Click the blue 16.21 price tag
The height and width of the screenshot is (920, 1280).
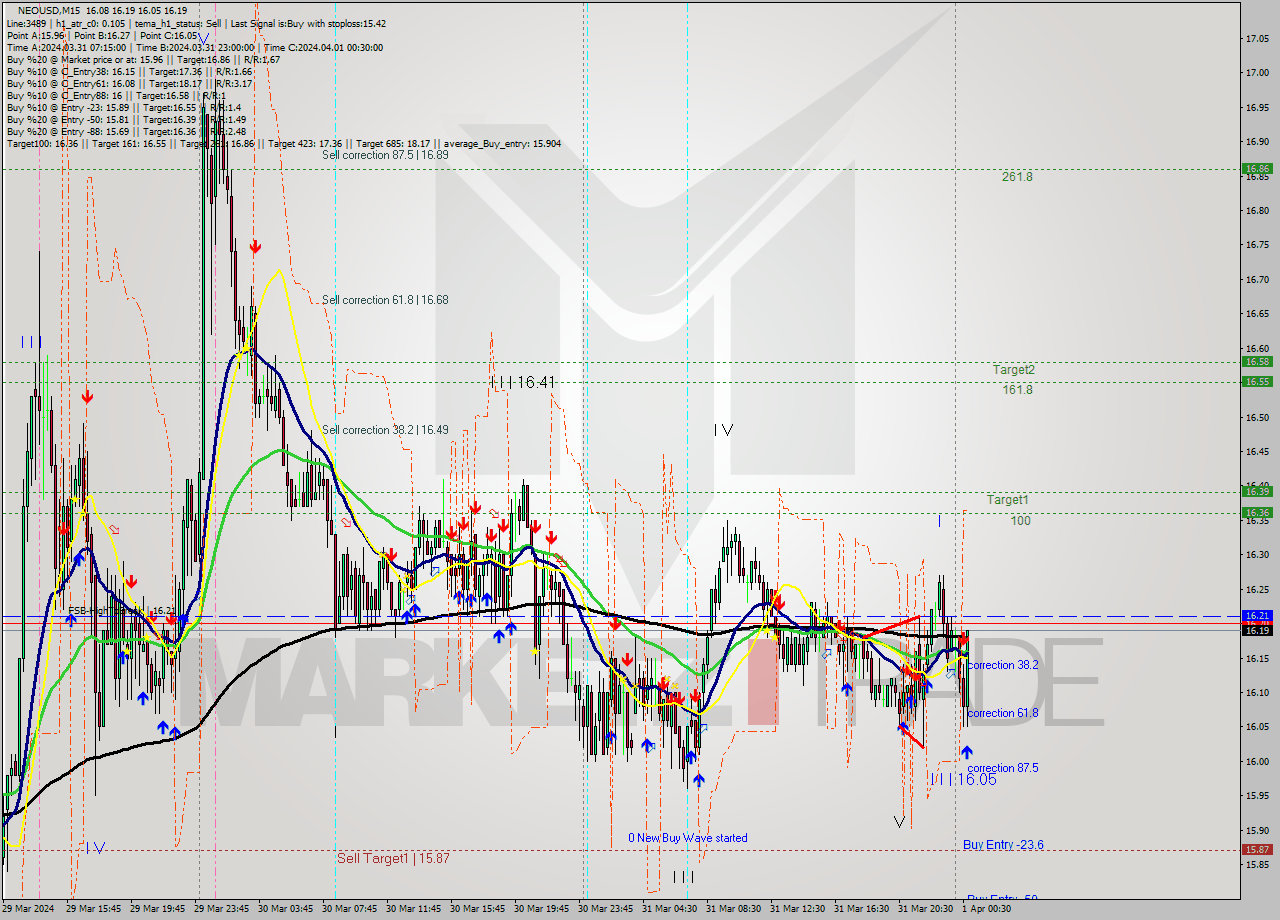click(x=1257, y=616)
